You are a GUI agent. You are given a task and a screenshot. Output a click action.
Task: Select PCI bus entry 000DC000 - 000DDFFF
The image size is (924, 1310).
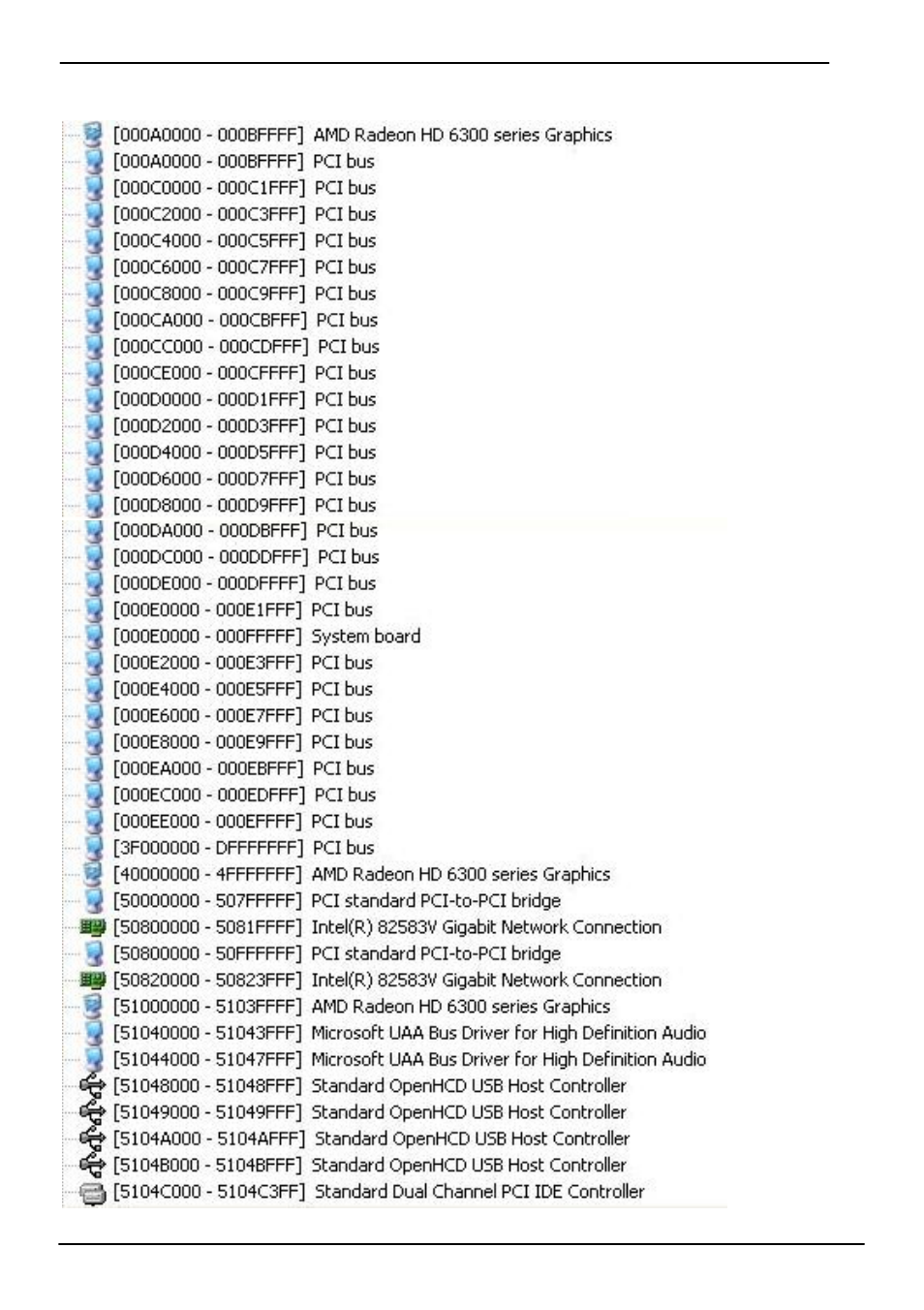coord(246,557)
